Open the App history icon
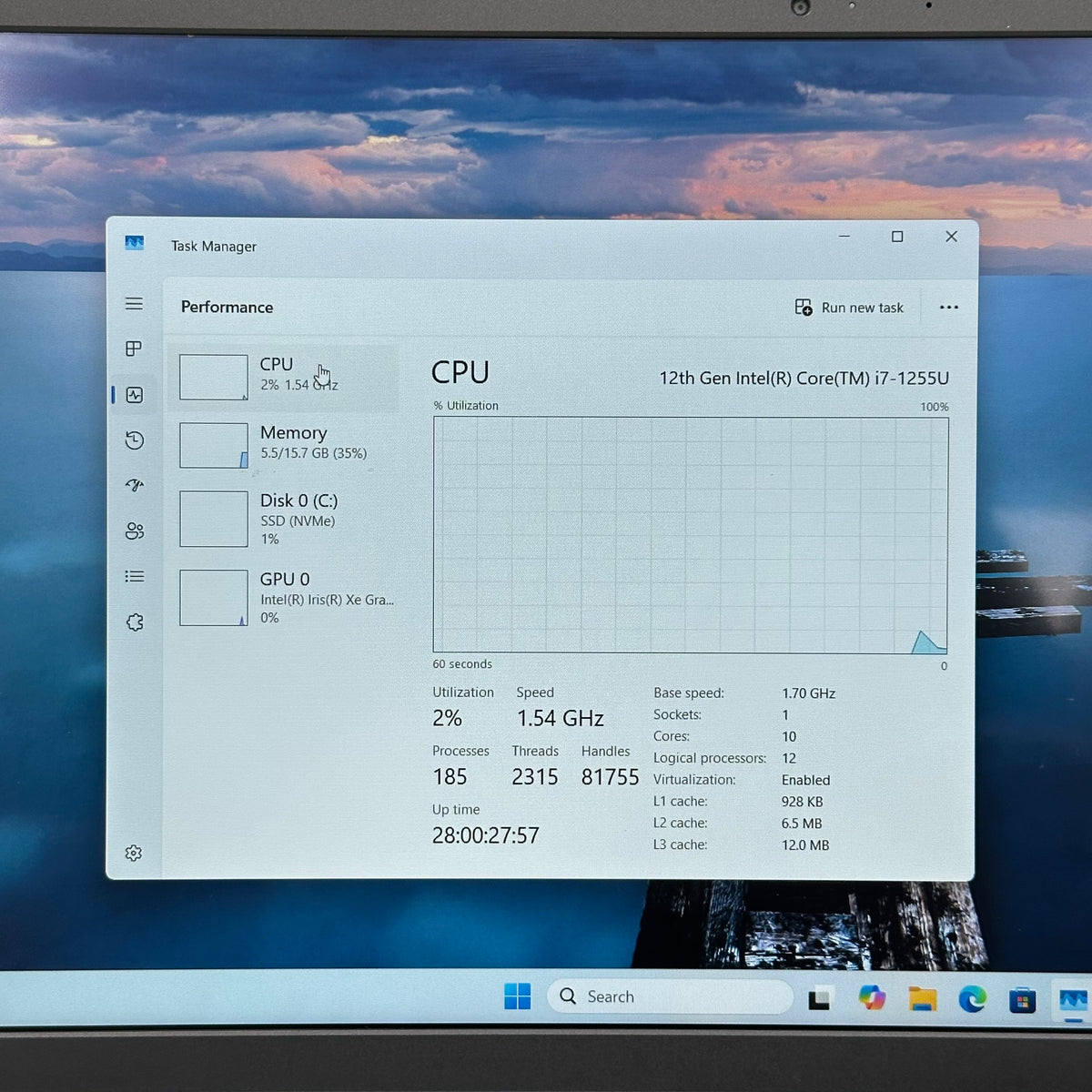 pyautogui.click(x=135, y=440)
